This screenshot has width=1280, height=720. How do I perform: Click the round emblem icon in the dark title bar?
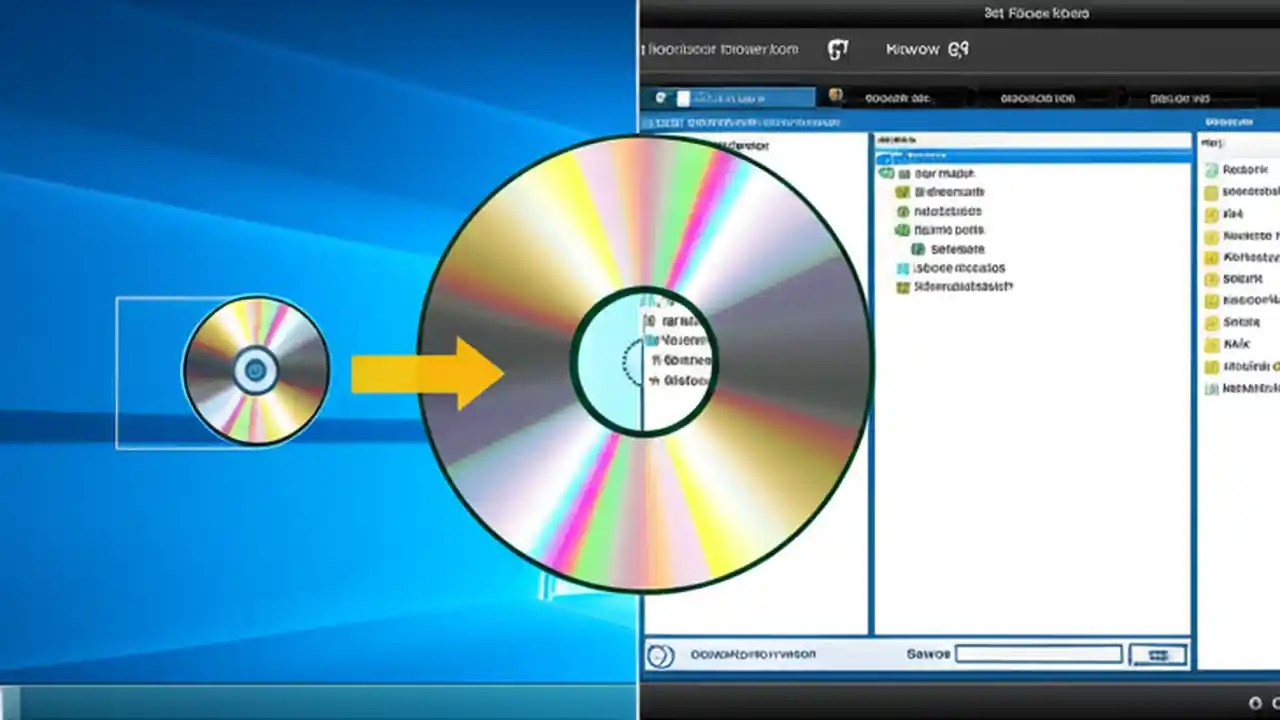point(838,48)
